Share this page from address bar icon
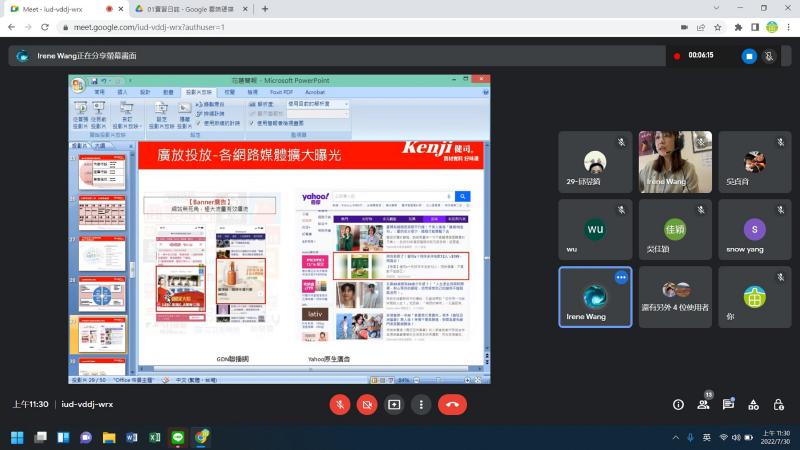The image size is (800, 450). tap(701, 27)
